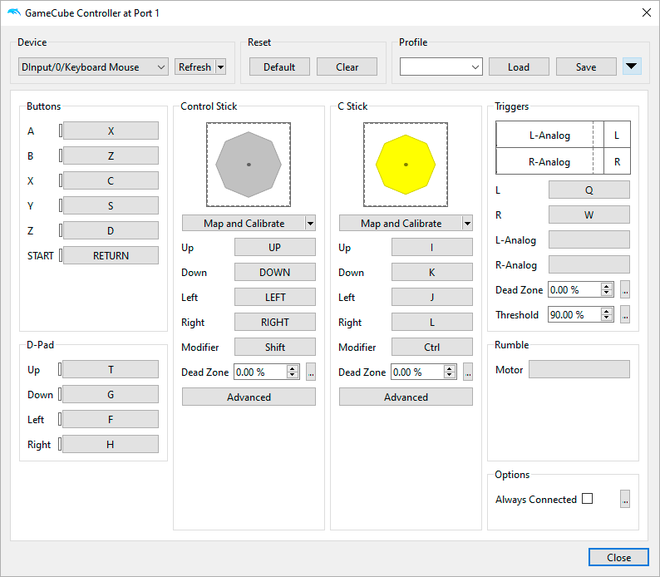The height and width of the screenshot is (577, 660).
Task: Assign the empty L-Analog mapping button
Action: point(589,239)
